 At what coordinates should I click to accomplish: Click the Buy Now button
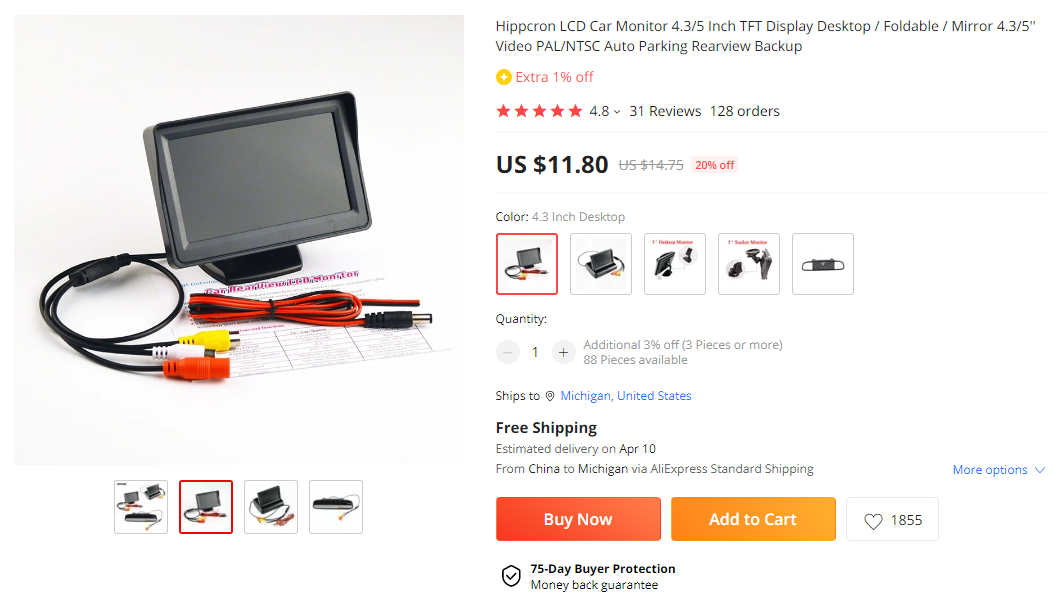(x=579, y=519)
